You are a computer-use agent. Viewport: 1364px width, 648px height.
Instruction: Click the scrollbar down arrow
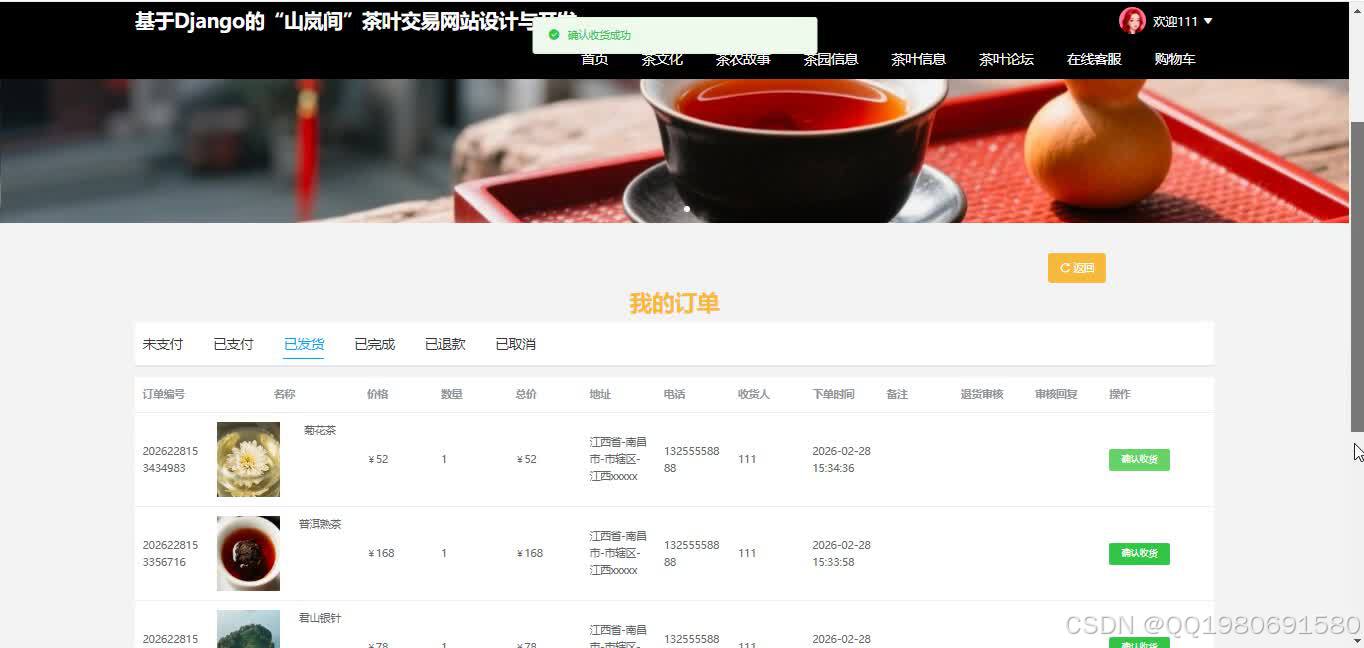[x=1357, y=641]
